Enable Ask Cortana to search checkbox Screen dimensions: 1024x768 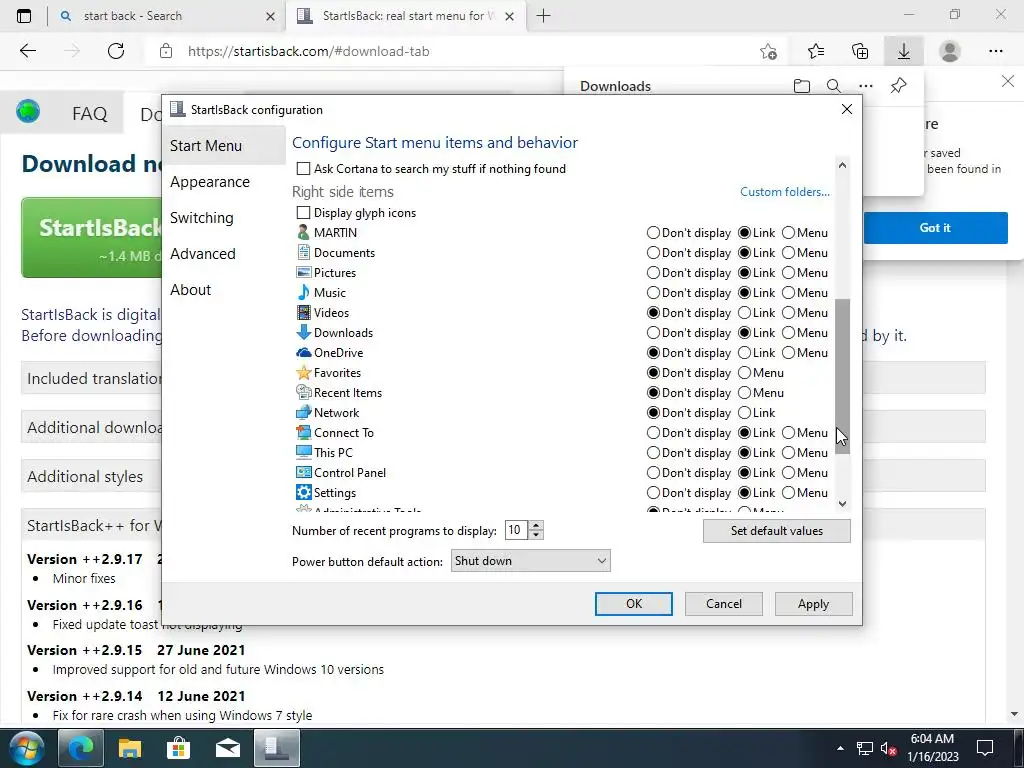(x=303, y=168)
